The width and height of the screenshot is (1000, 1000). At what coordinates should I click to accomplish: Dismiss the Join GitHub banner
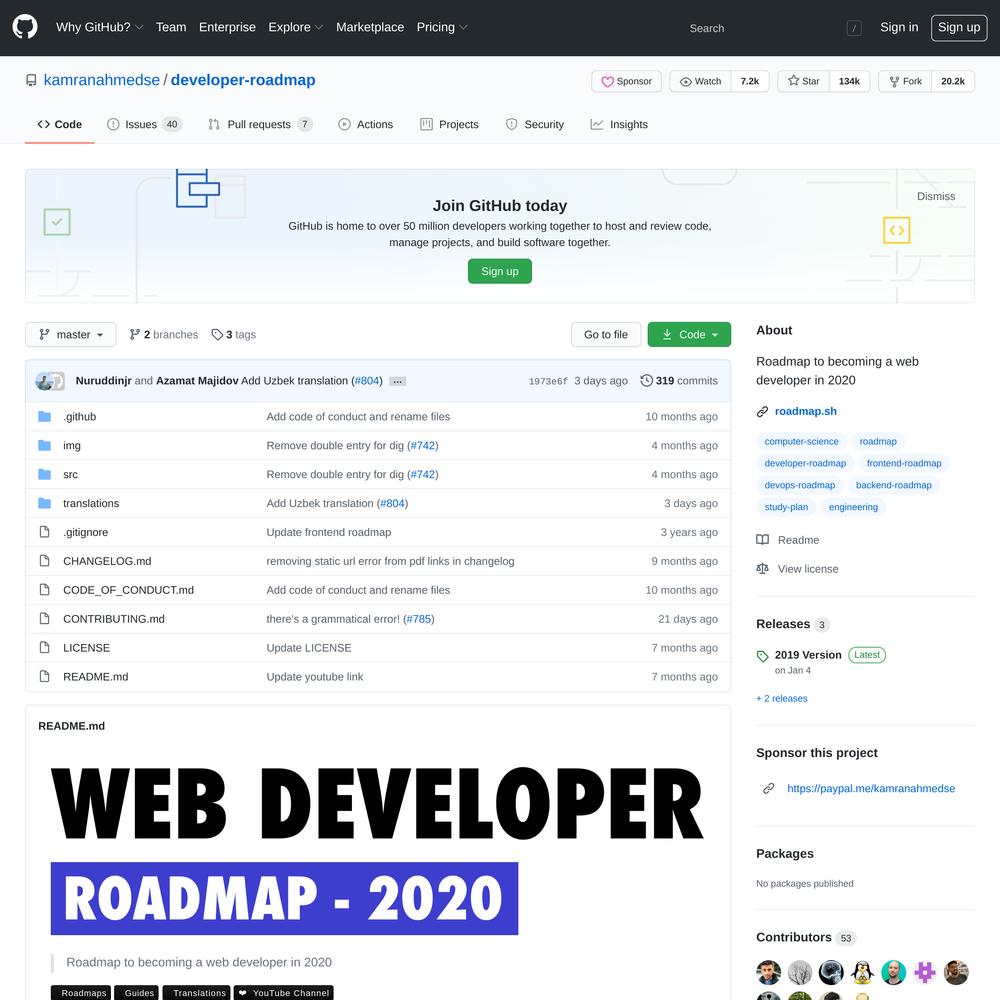click(936, 196)
